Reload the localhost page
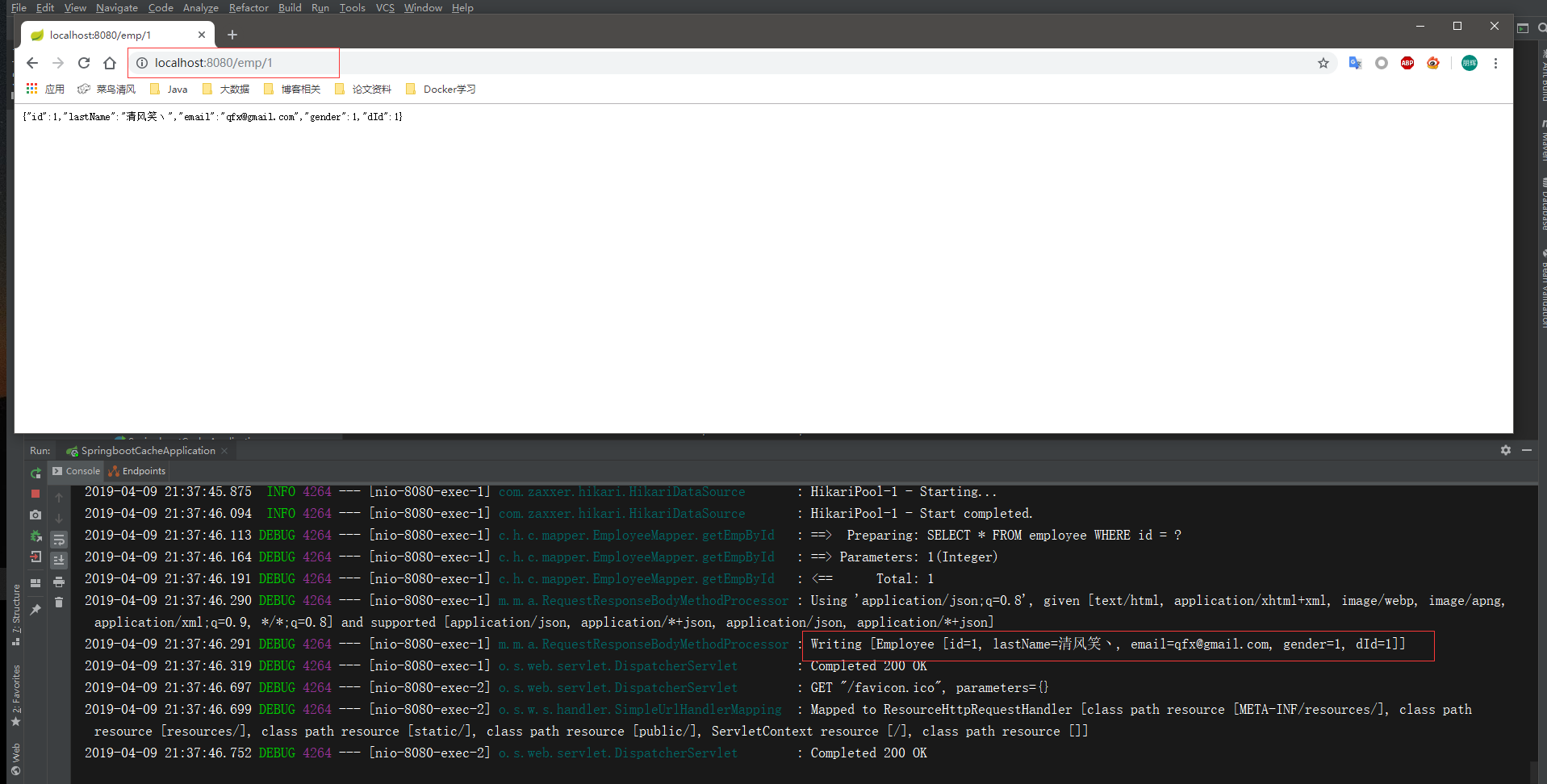This screenshot has height=784, width=1547. click(x=84, y=63)
